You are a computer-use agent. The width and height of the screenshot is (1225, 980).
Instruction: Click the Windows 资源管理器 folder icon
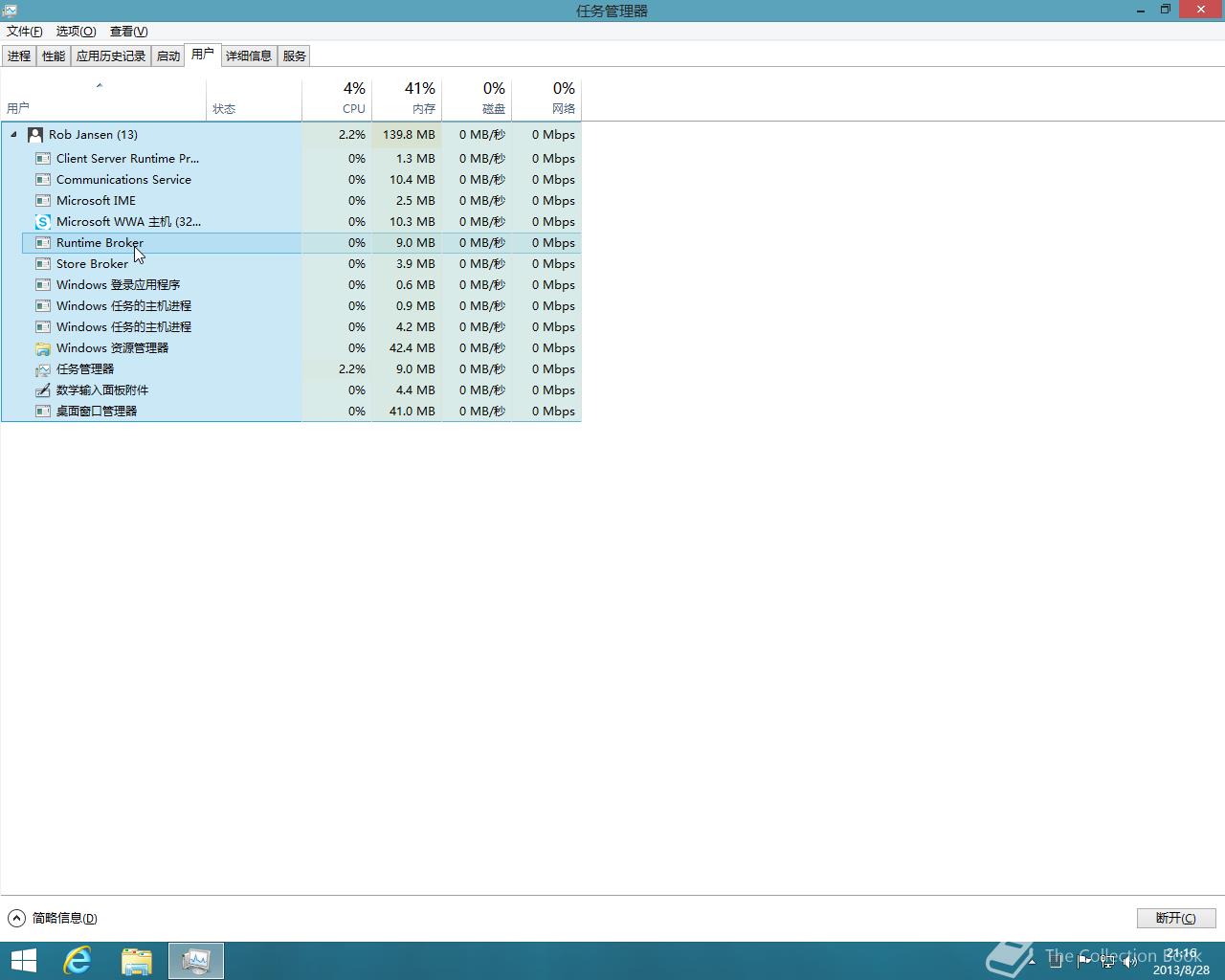click(x=43, y=348)
